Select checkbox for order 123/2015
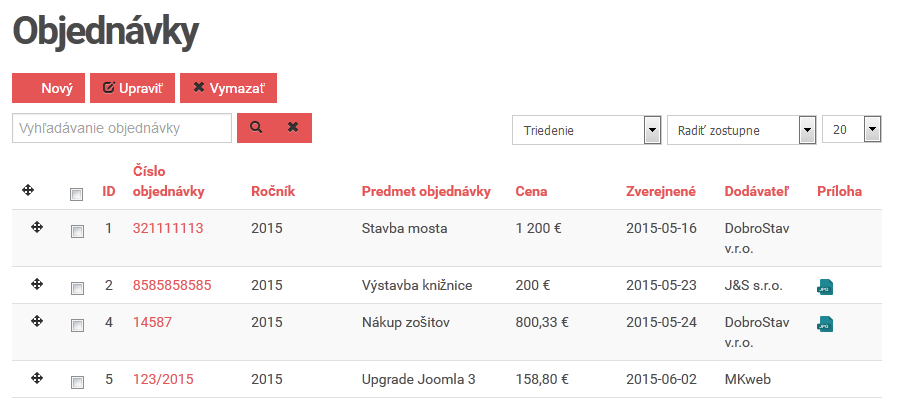Viewport: 901px width, 404px height. [x=77, y=382]
